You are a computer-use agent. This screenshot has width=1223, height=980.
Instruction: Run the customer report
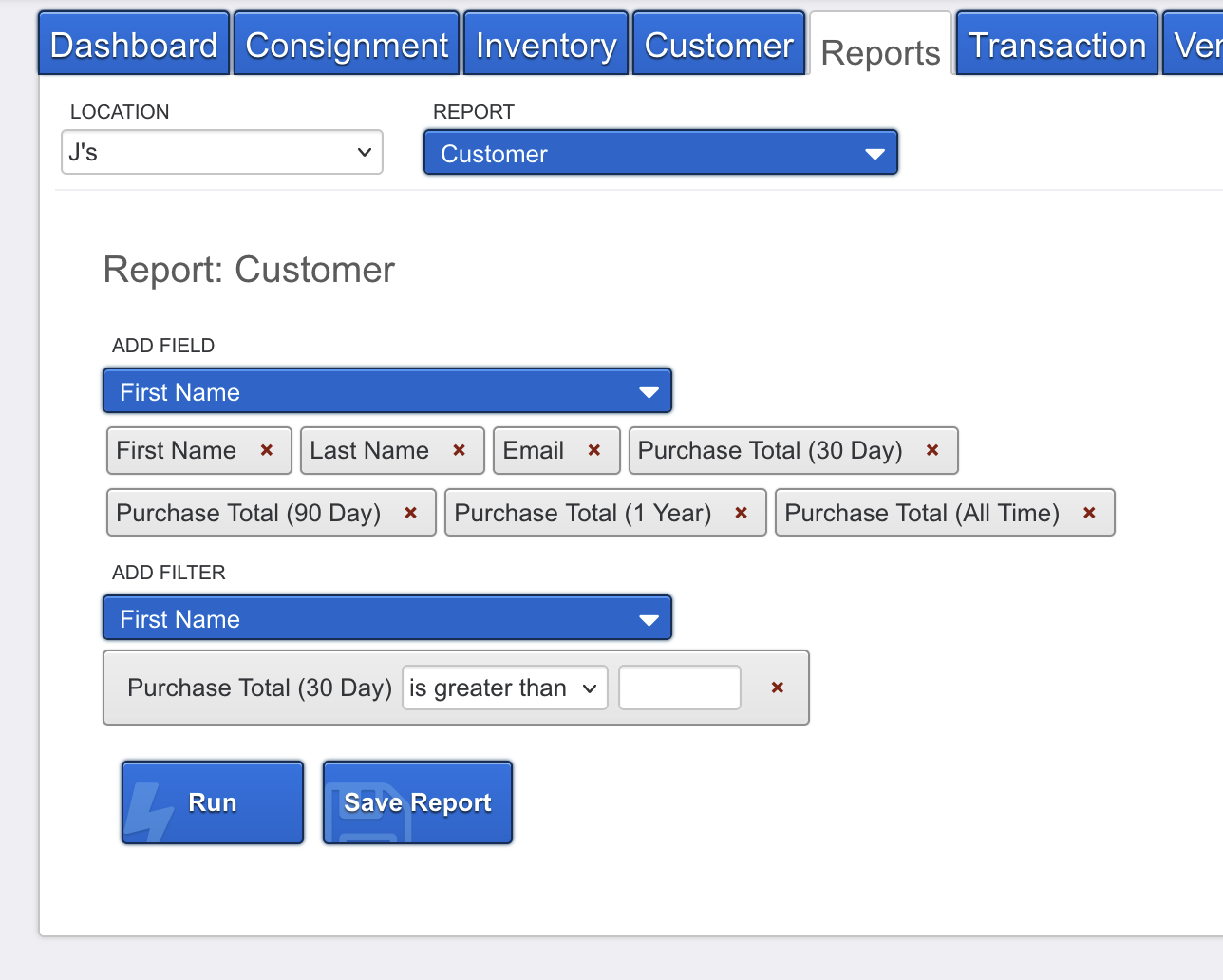[x=213, y=802]
